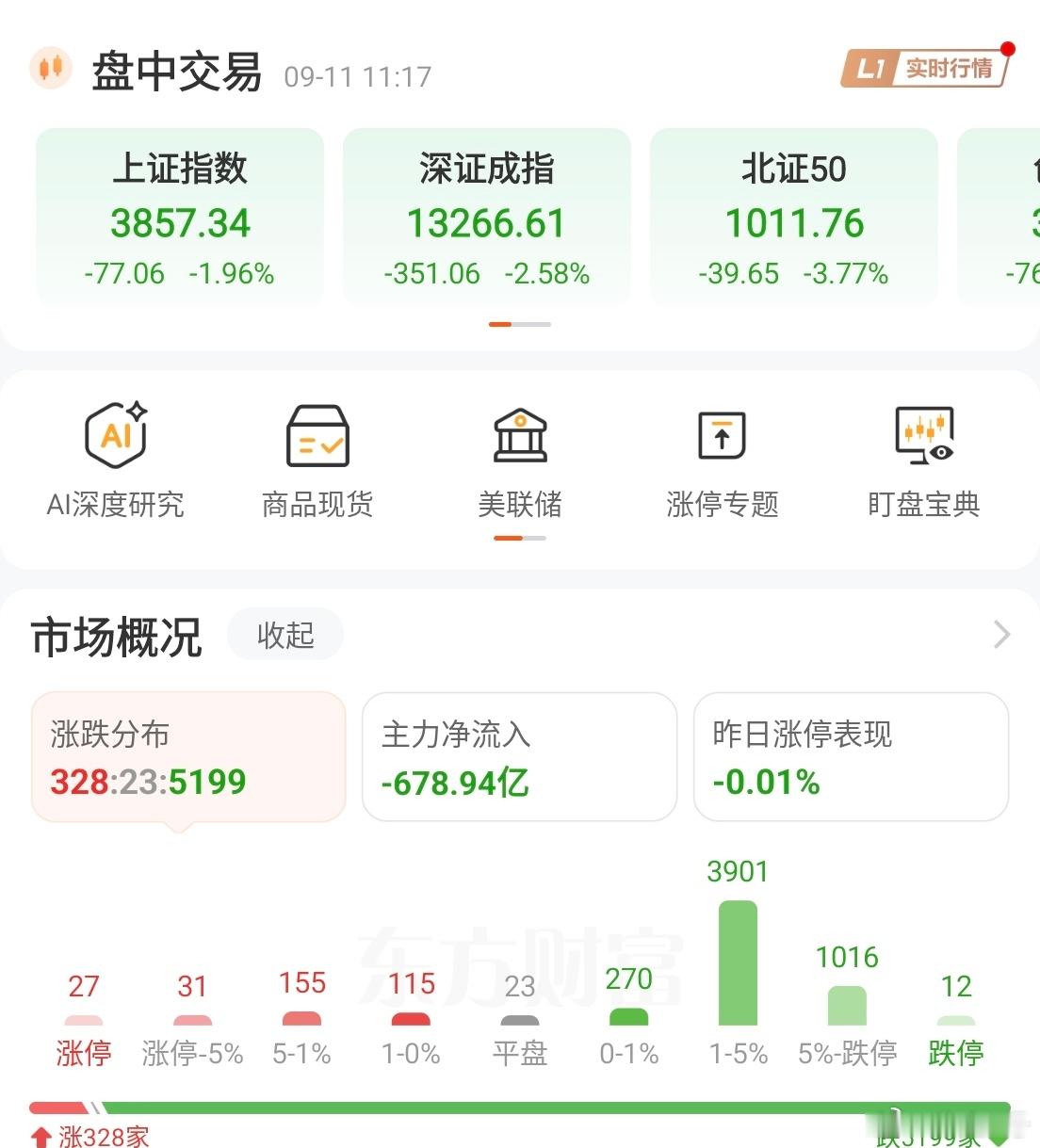
Task: Tap the -678.94亿 net inflow value
Action: 455,782
